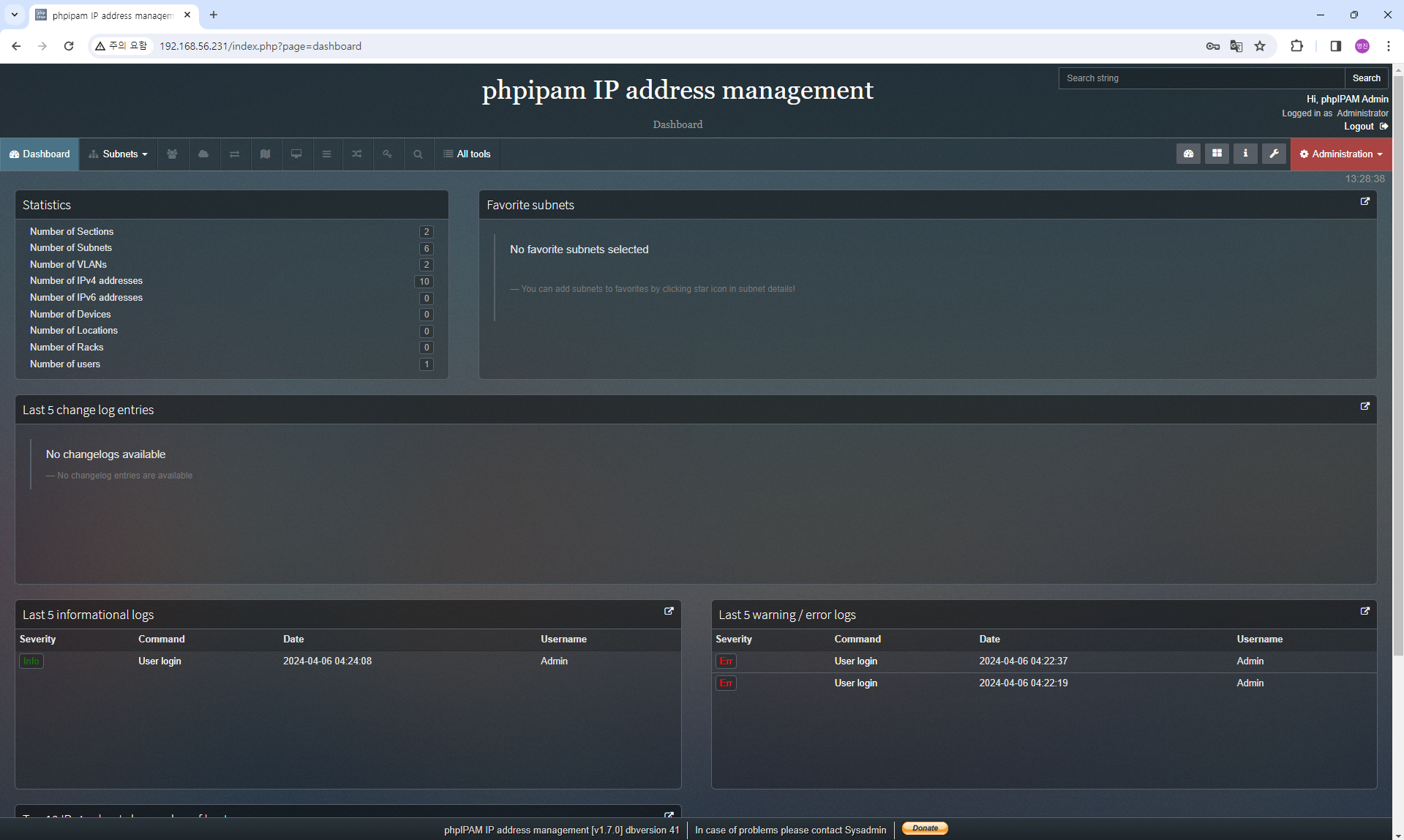Go back with the browser back arrow
Viewport: 1404px width, 840px height.
click(x=16, y=46)
